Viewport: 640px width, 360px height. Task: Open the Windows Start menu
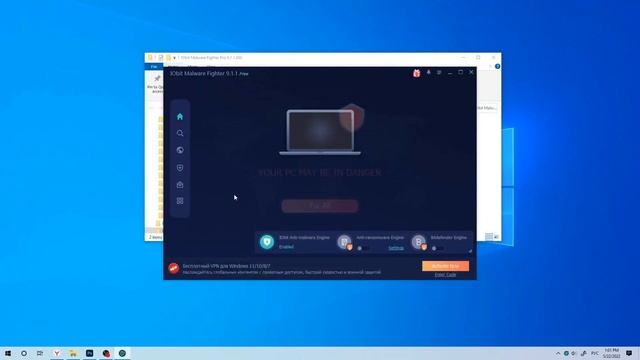click(8, 353)
